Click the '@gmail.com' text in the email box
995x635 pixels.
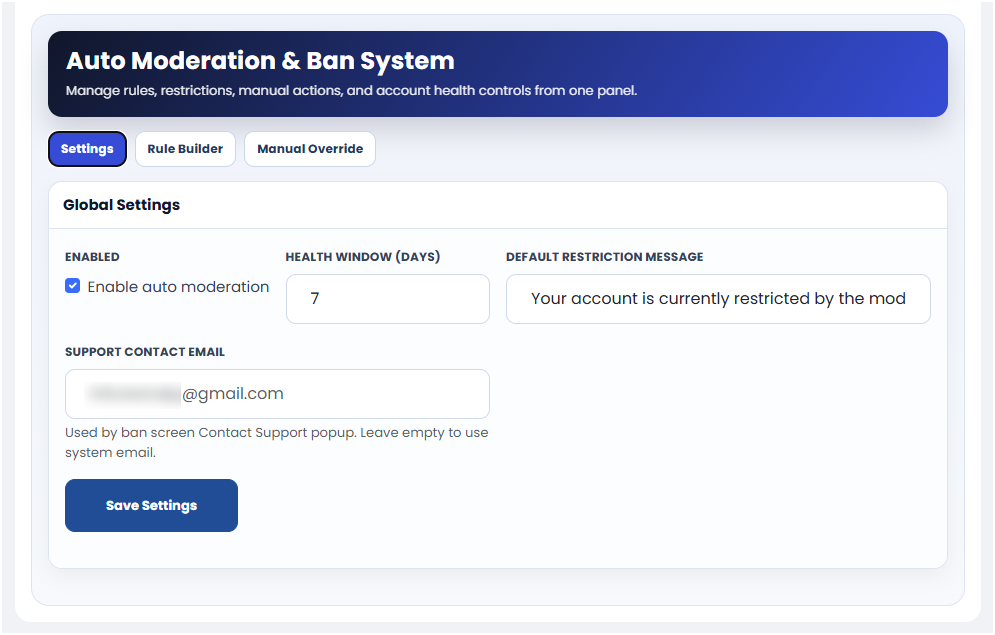(233, 394)
